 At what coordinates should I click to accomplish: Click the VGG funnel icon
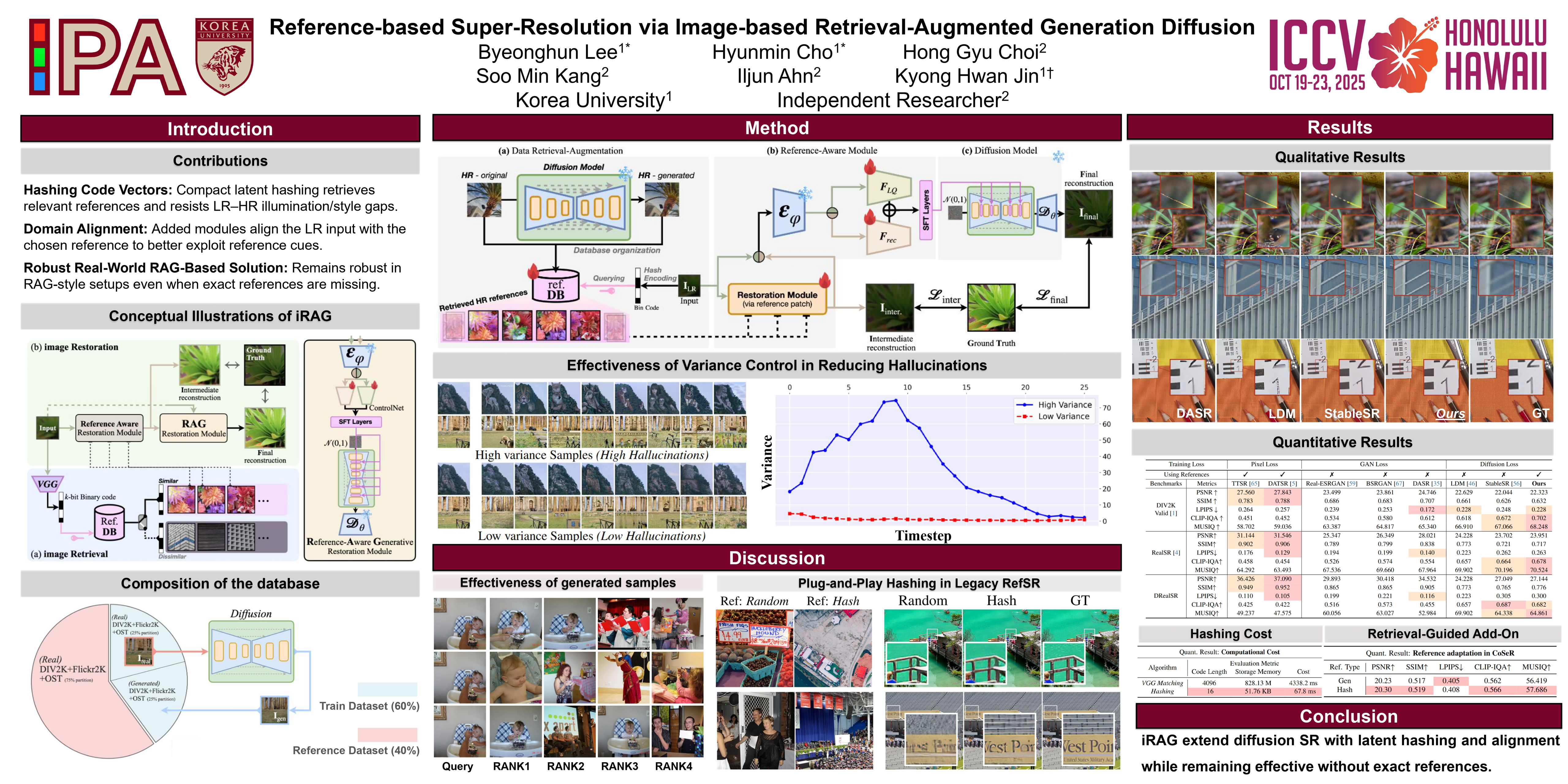coord(47,484)
